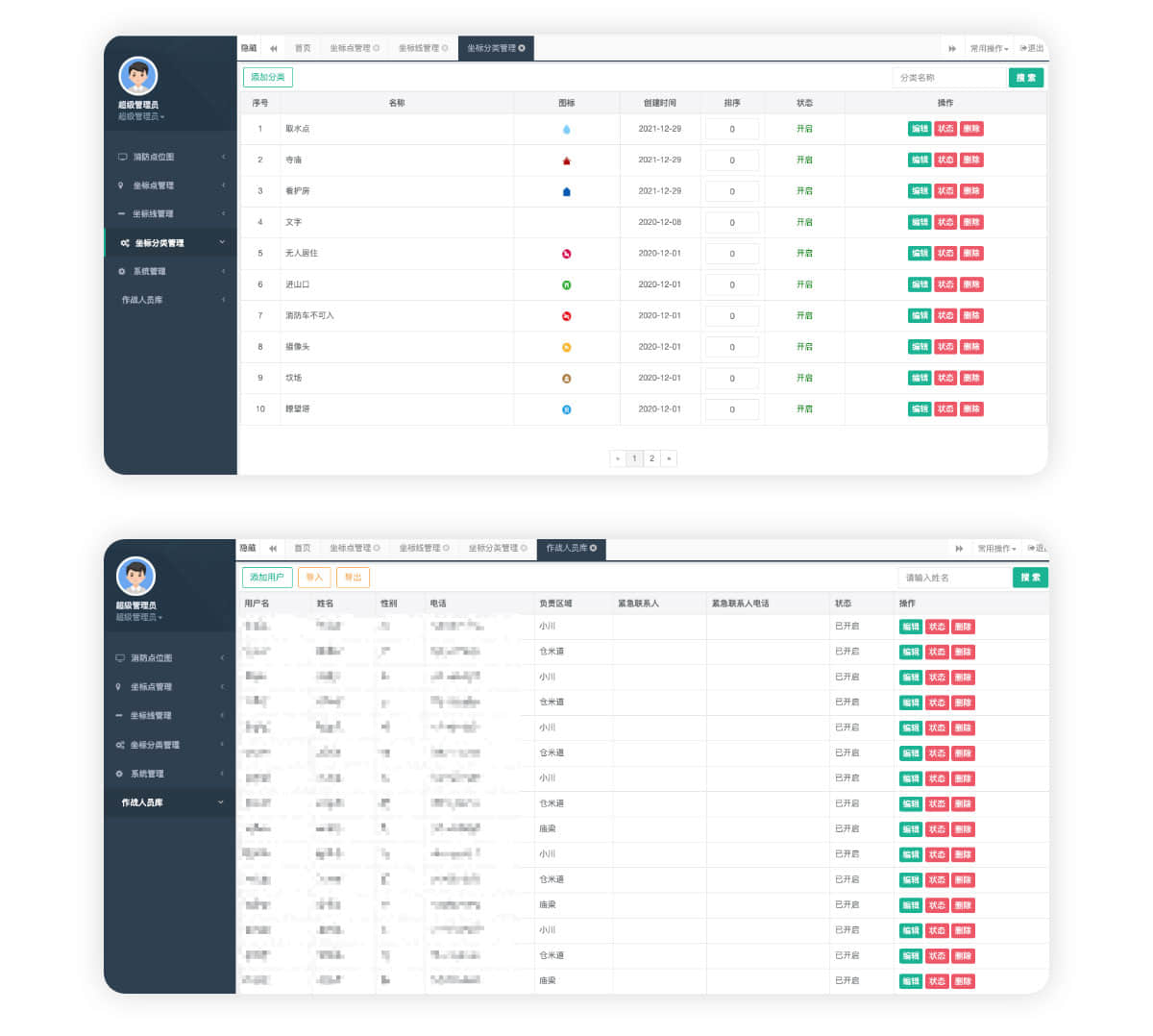Click the 请输入姓名 search input field

953,578
